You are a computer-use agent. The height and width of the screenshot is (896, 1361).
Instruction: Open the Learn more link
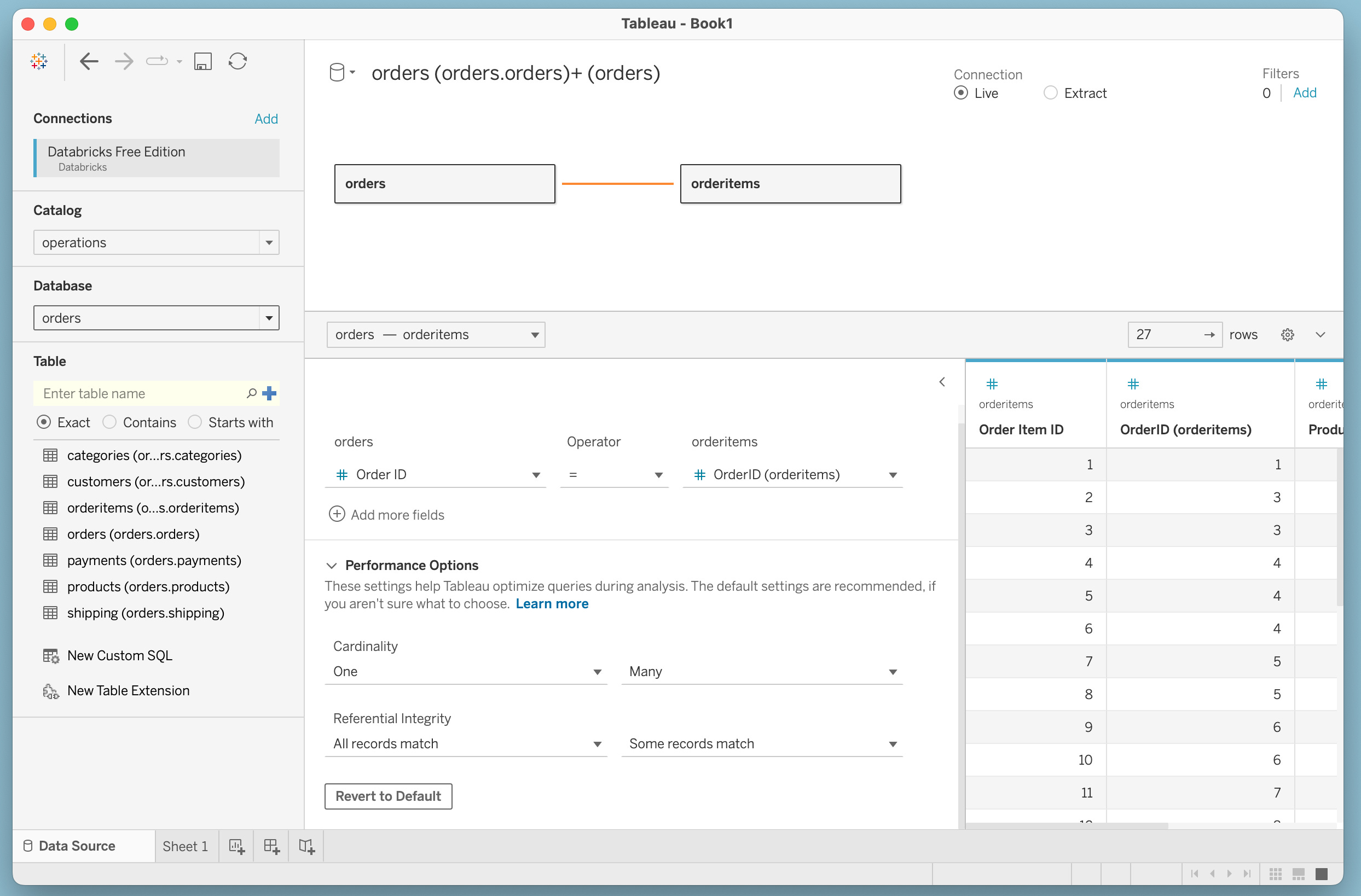[x=552, y=604]
